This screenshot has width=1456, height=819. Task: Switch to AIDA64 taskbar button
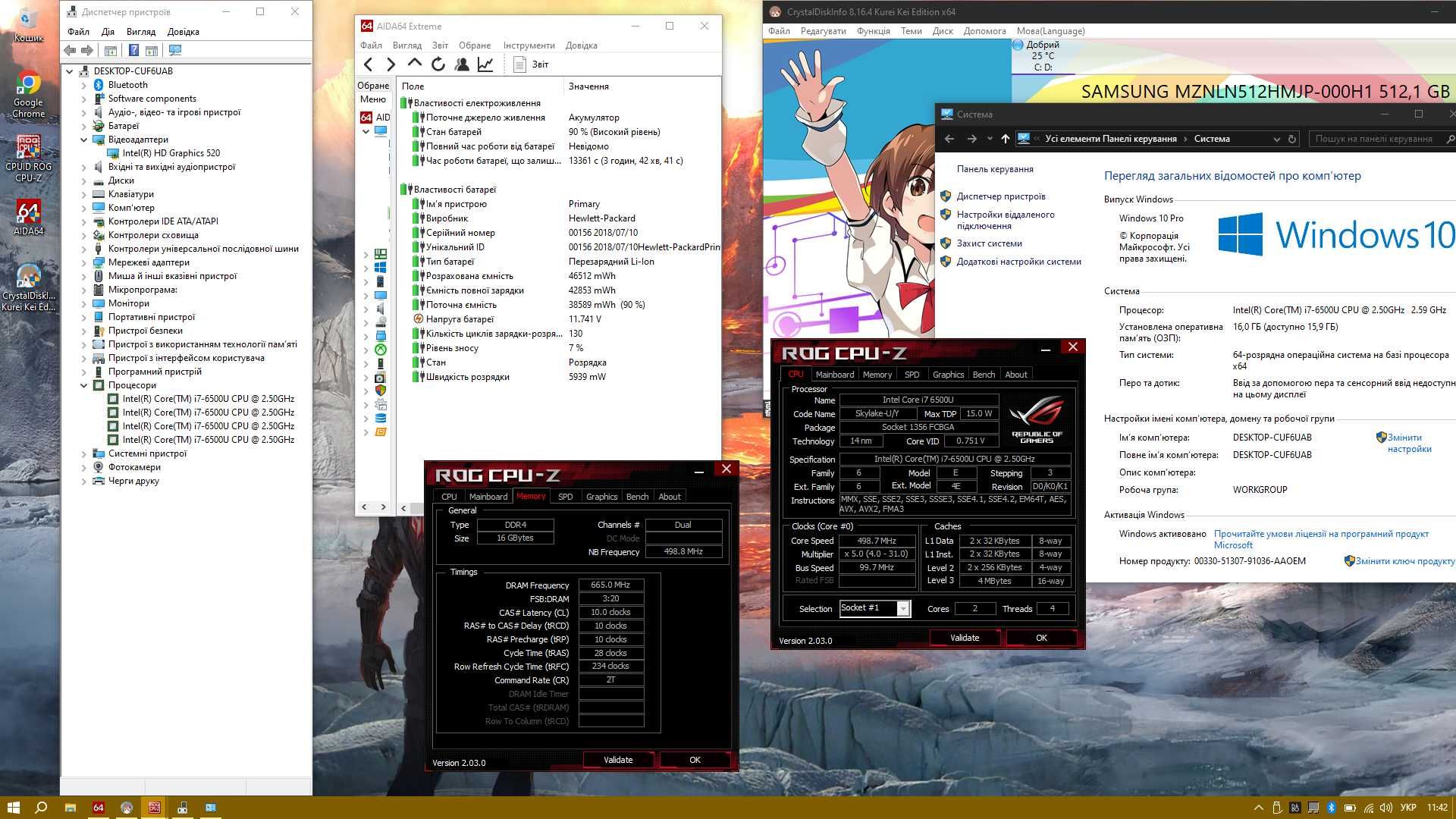[98, 808]
